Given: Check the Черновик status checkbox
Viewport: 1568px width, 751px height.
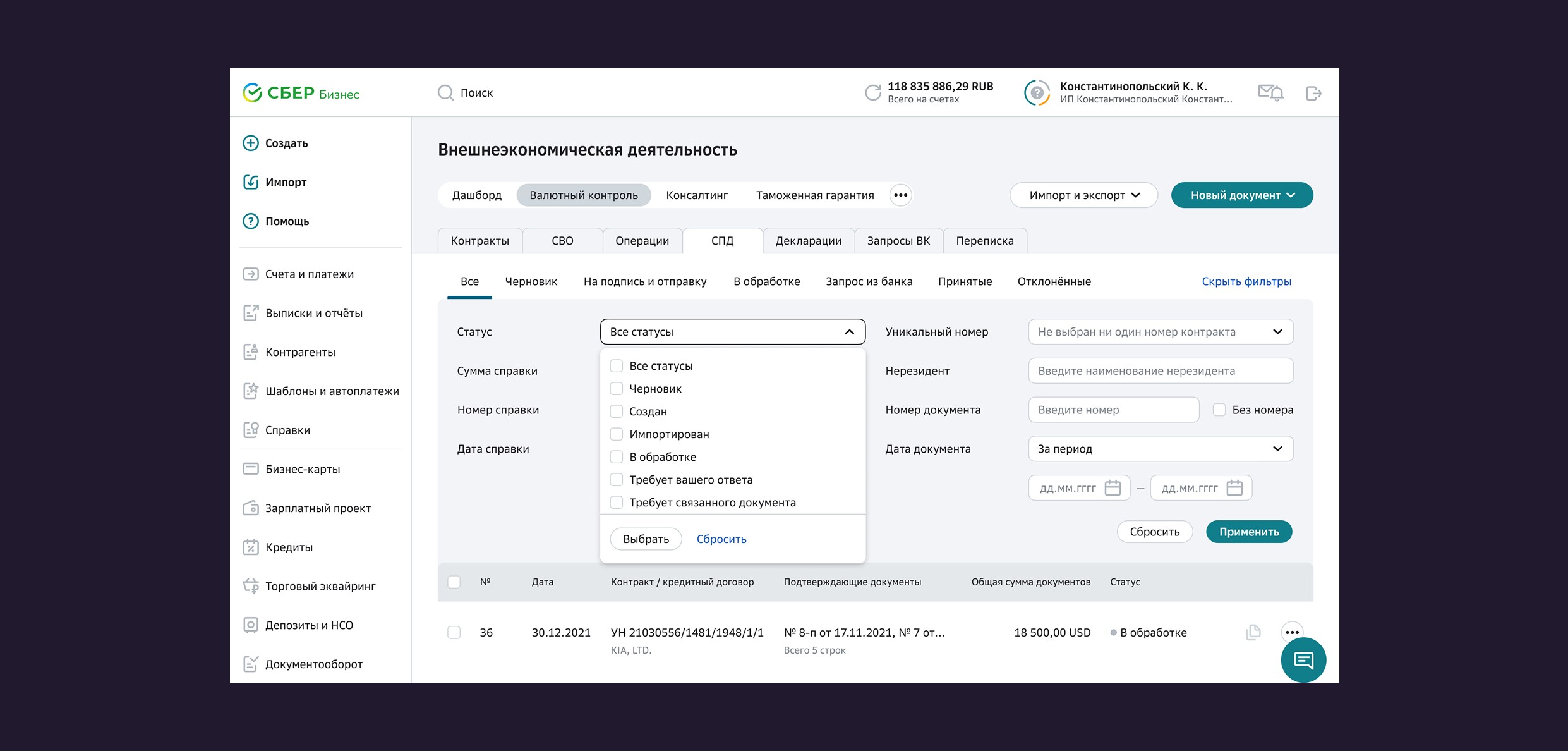Looking at the screenshot, I should (617, 389).
